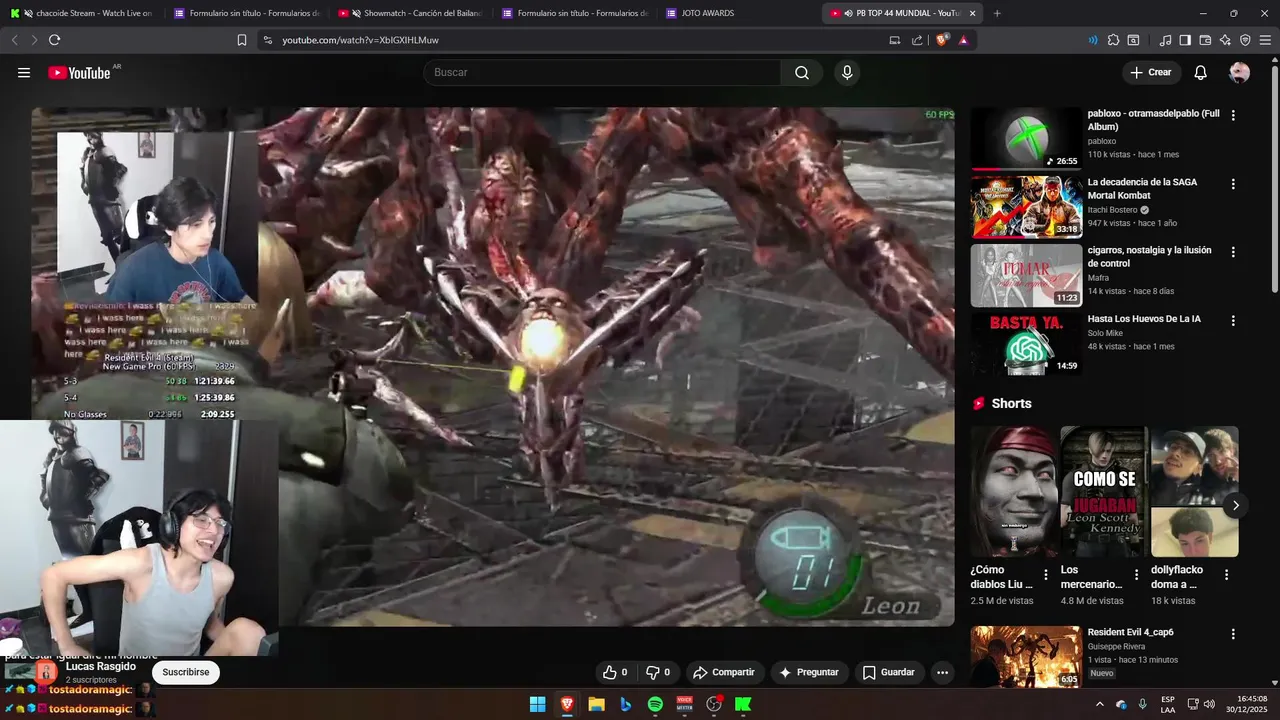Open pabloxo otramasdelpablo video thumbnail
Screen dimensions: 1280x720
tap(1026, 138)
